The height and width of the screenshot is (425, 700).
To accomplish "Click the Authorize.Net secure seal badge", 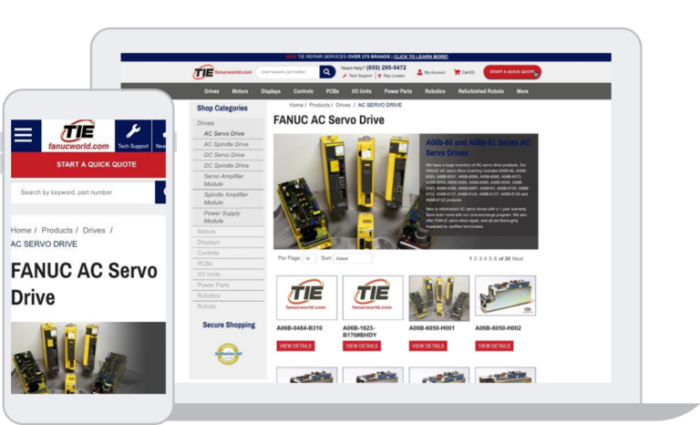I will 228,354.
